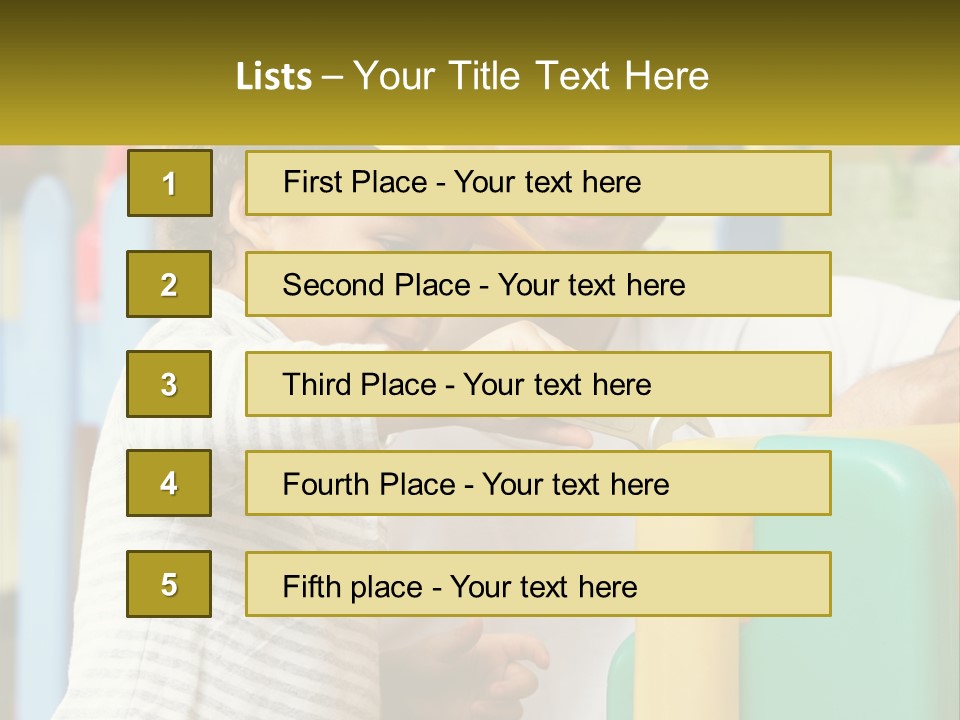
Task: Select the Fourth Place text box
Action: pyautogui.click(x=538, y=483)
